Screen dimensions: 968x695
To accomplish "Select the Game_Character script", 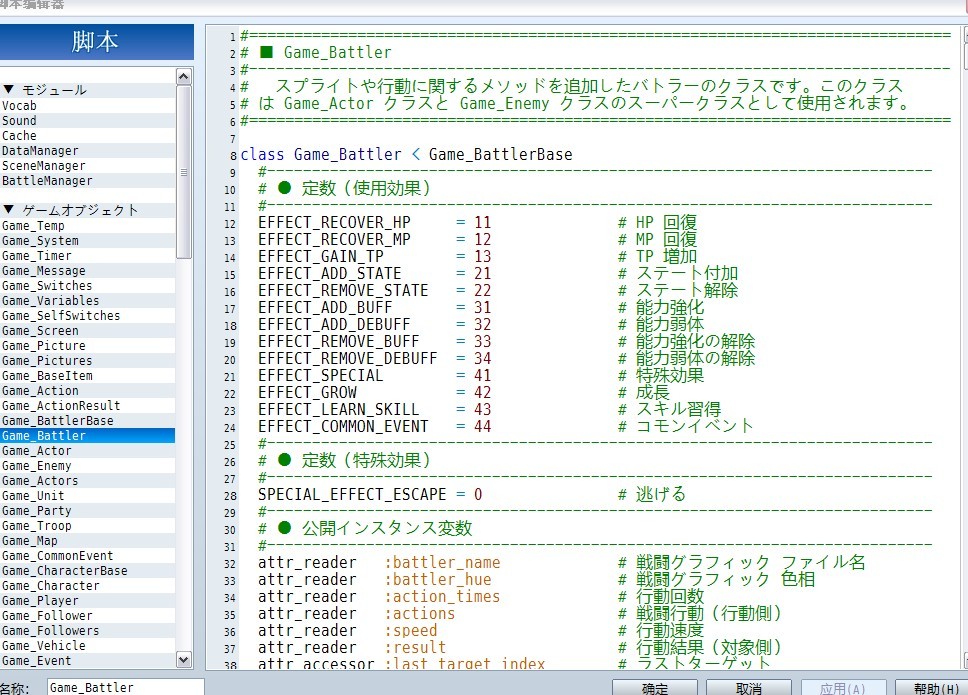I will [x=88, y=585].
